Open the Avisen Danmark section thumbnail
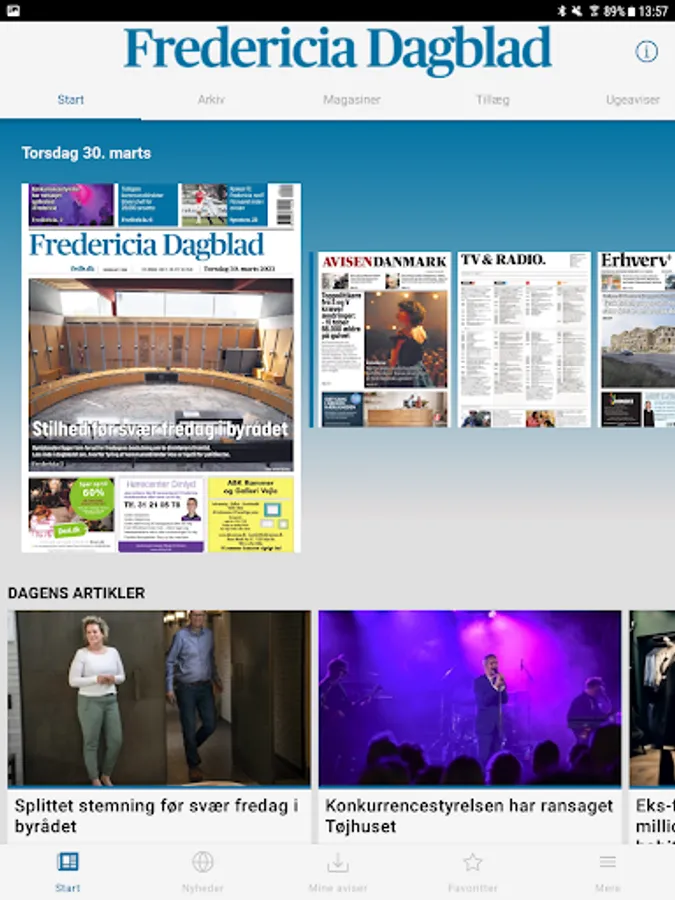This screenshot has height=900, width=675. (x=384, y=339)
